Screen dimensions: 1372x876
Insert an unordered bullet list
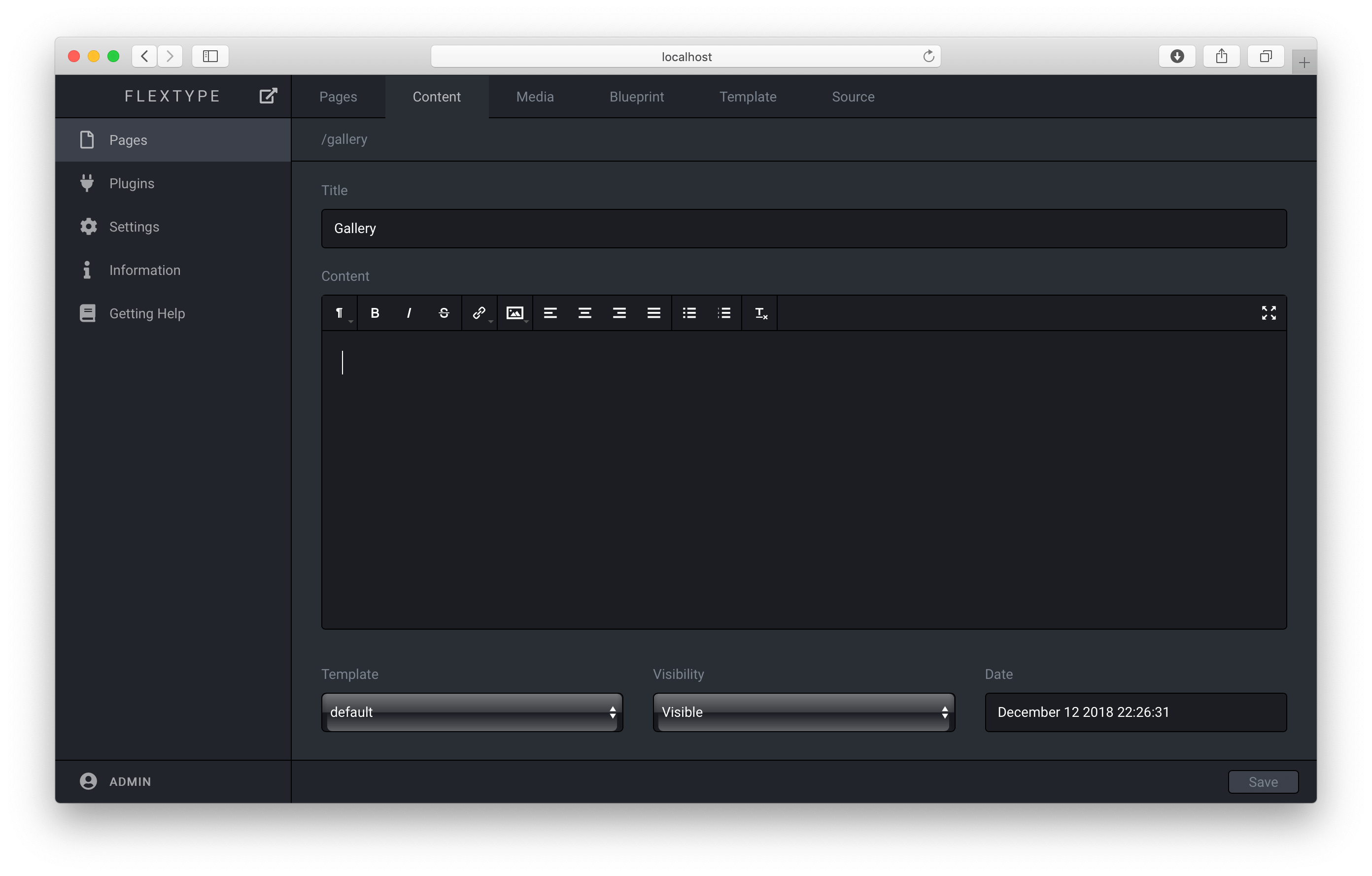point(689,313)
